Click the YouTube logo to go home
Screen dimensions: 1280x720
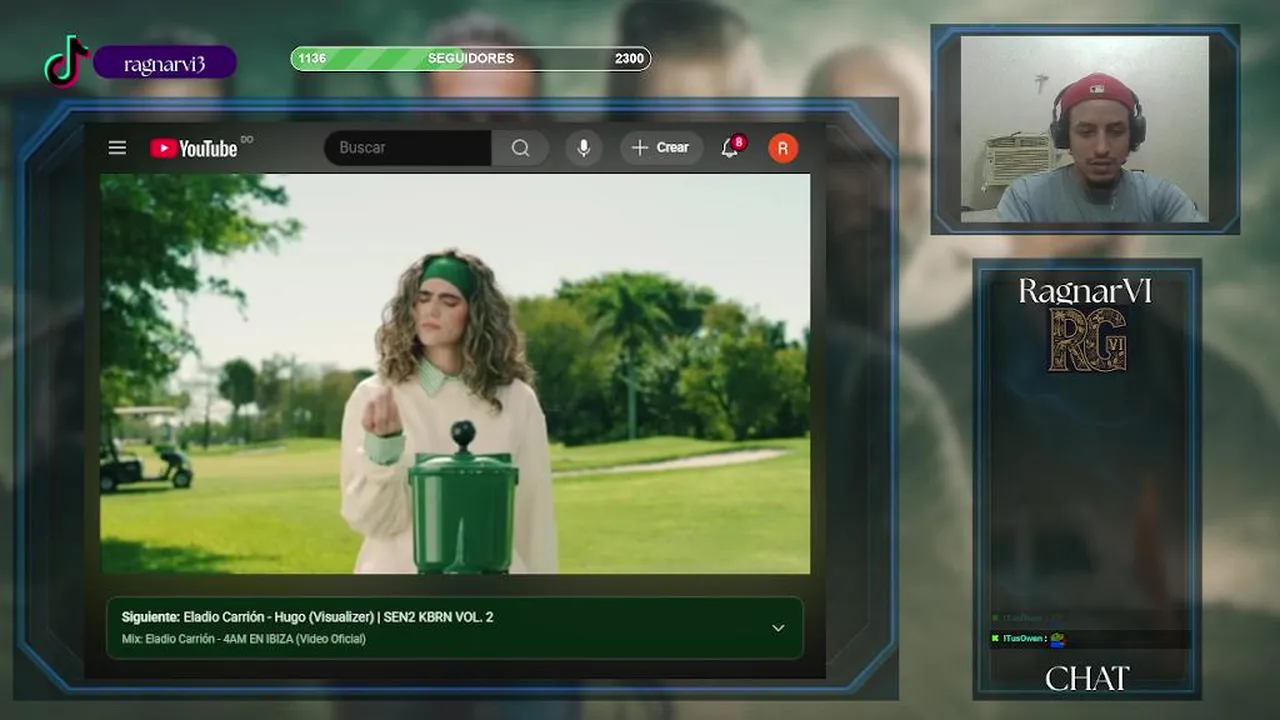point(194,148)
